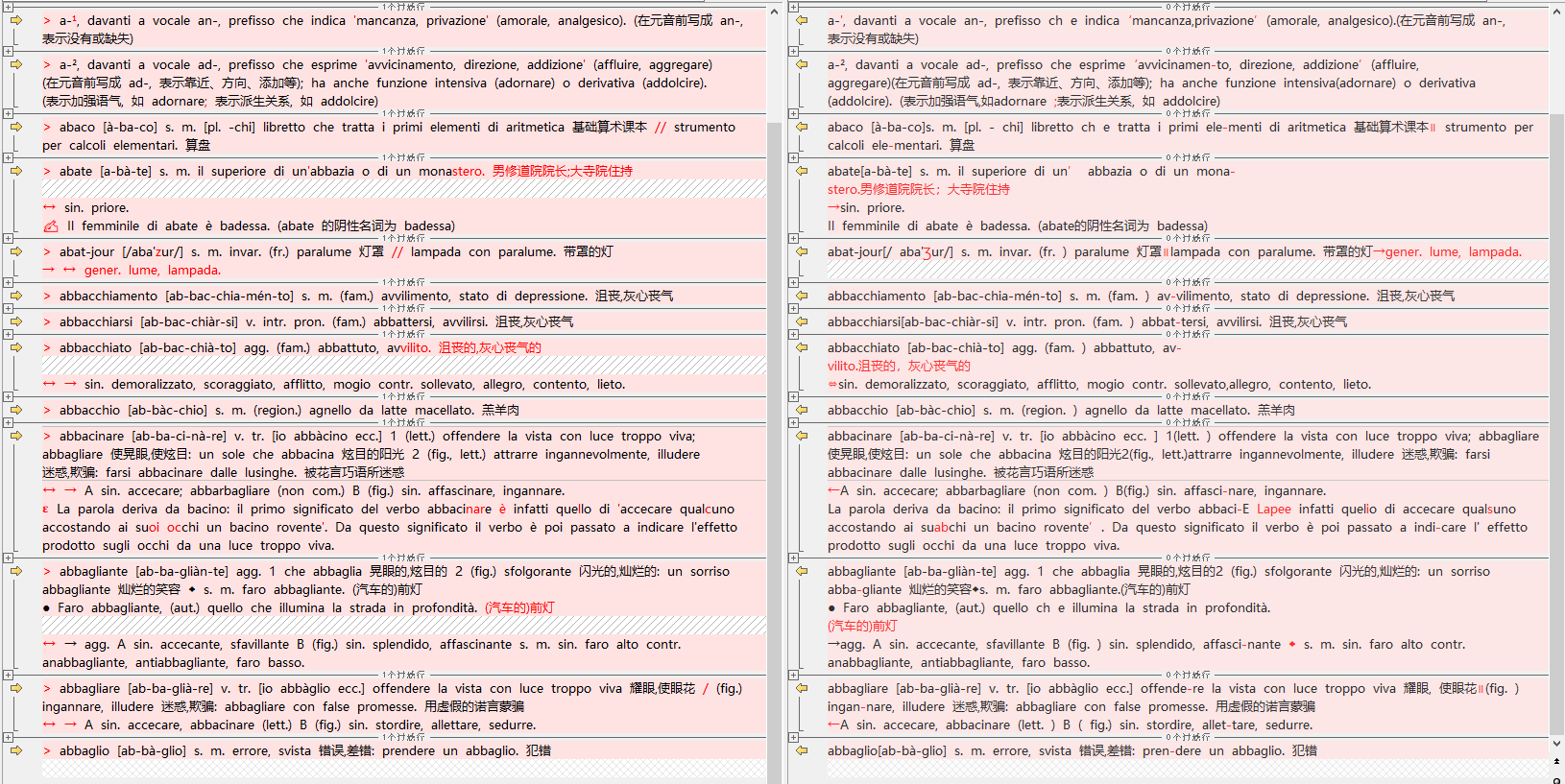Expand hidden lines above 'abate' in left pane
The image size is (1565, 784).
[8, 157]
